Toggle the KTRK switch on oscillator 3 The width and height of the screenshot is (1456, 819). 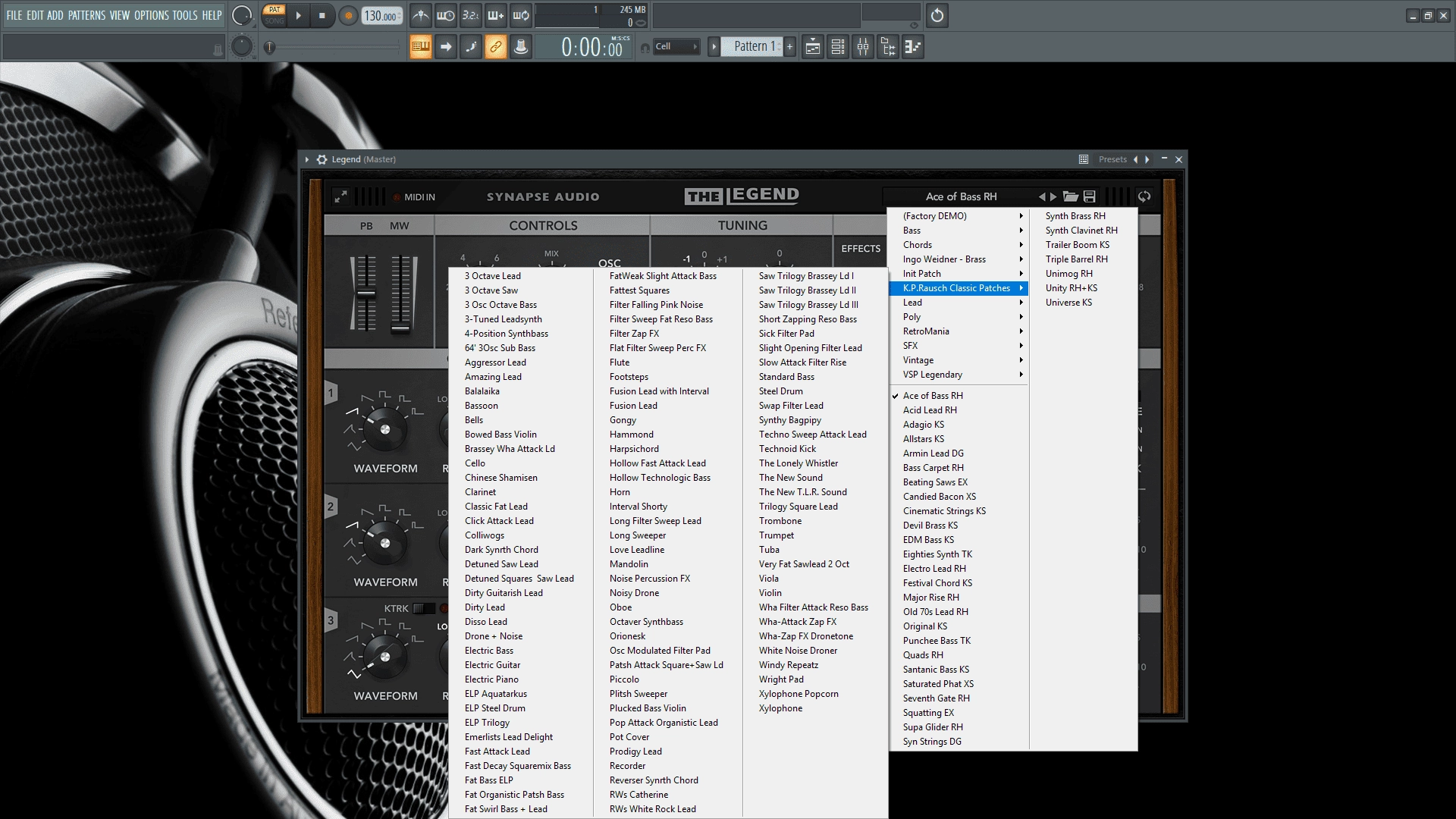(x=424, y=608)
